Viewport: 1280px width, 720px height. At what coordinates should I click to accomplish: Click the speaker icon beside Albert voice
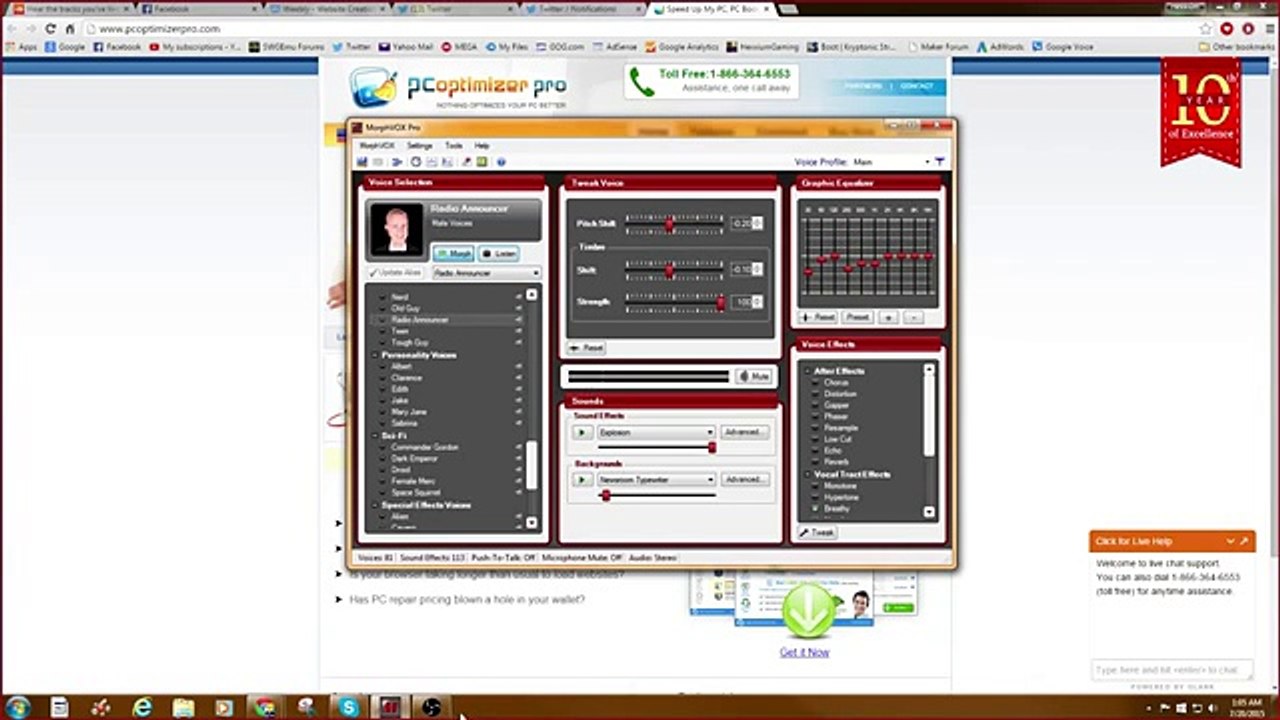tap(518, 367)
